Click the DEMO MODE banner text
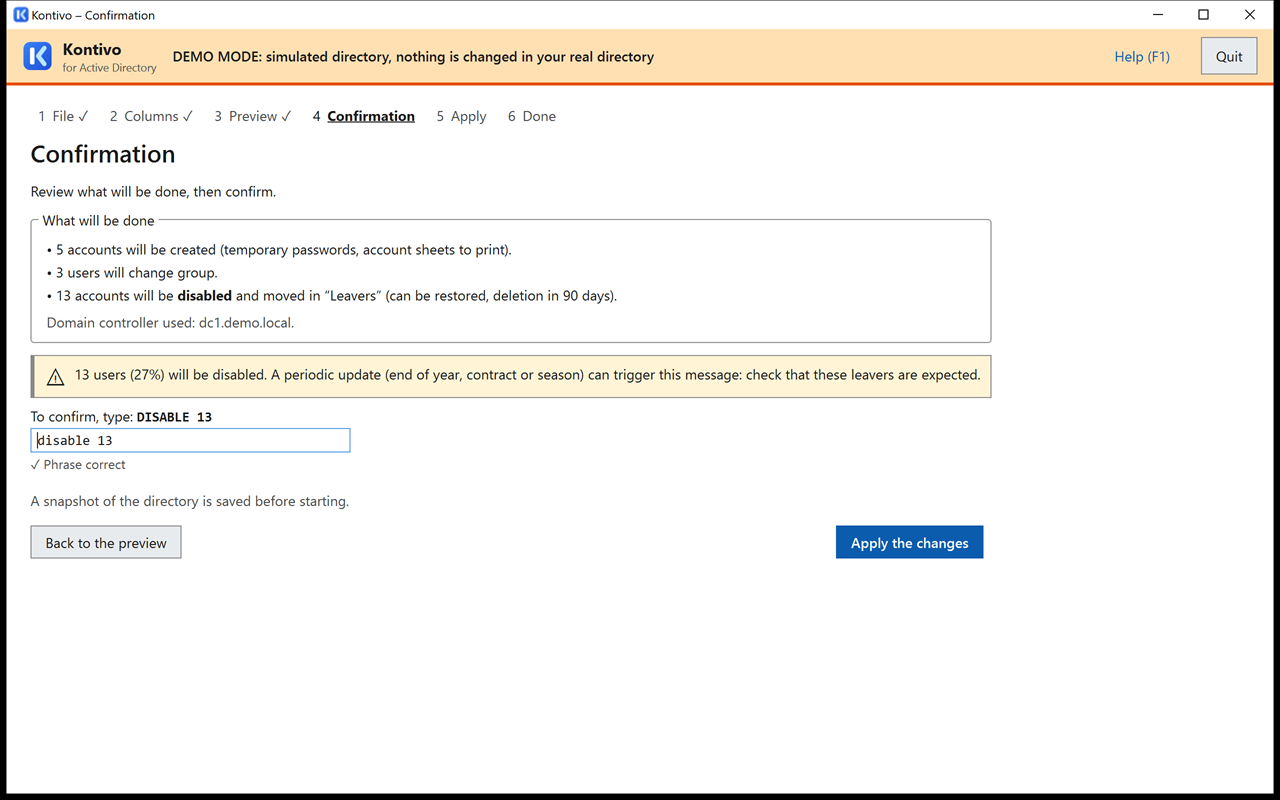Image resolution: width=1280 pixels, height=800 pixels. [x=413, y=57]
